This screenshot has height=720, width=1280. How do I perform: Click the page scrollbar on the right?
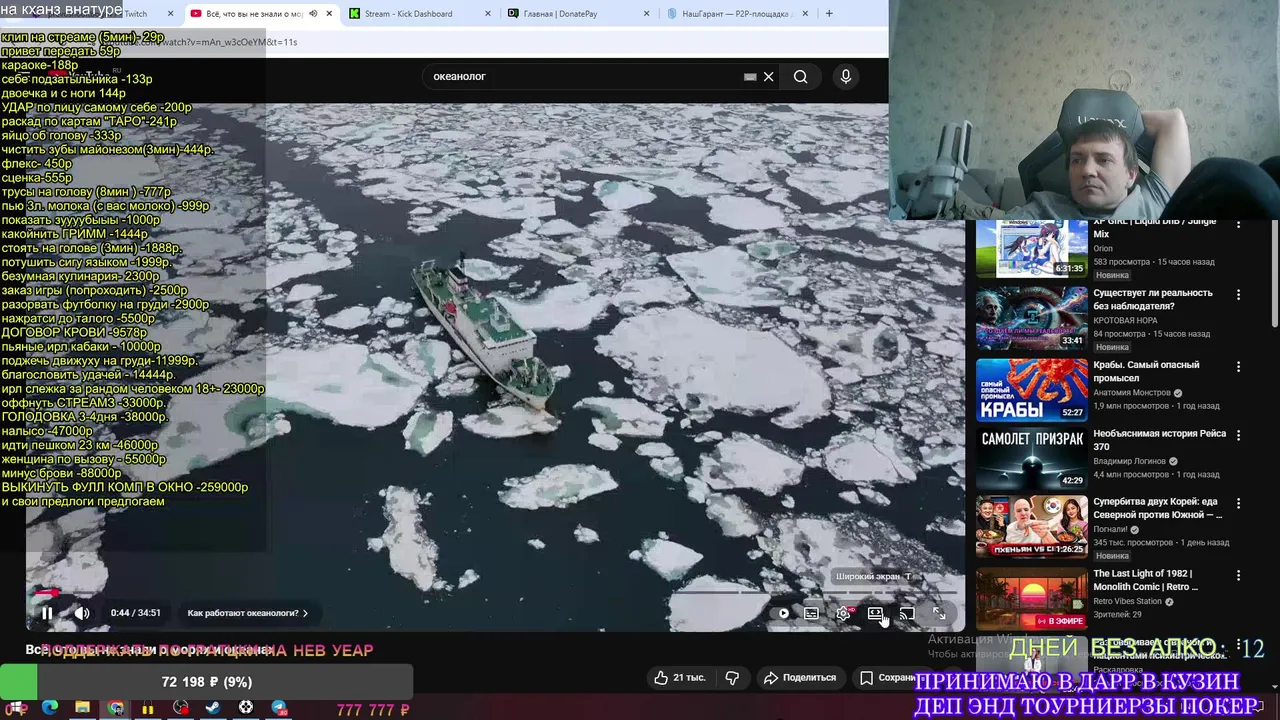coord(1274,272)
